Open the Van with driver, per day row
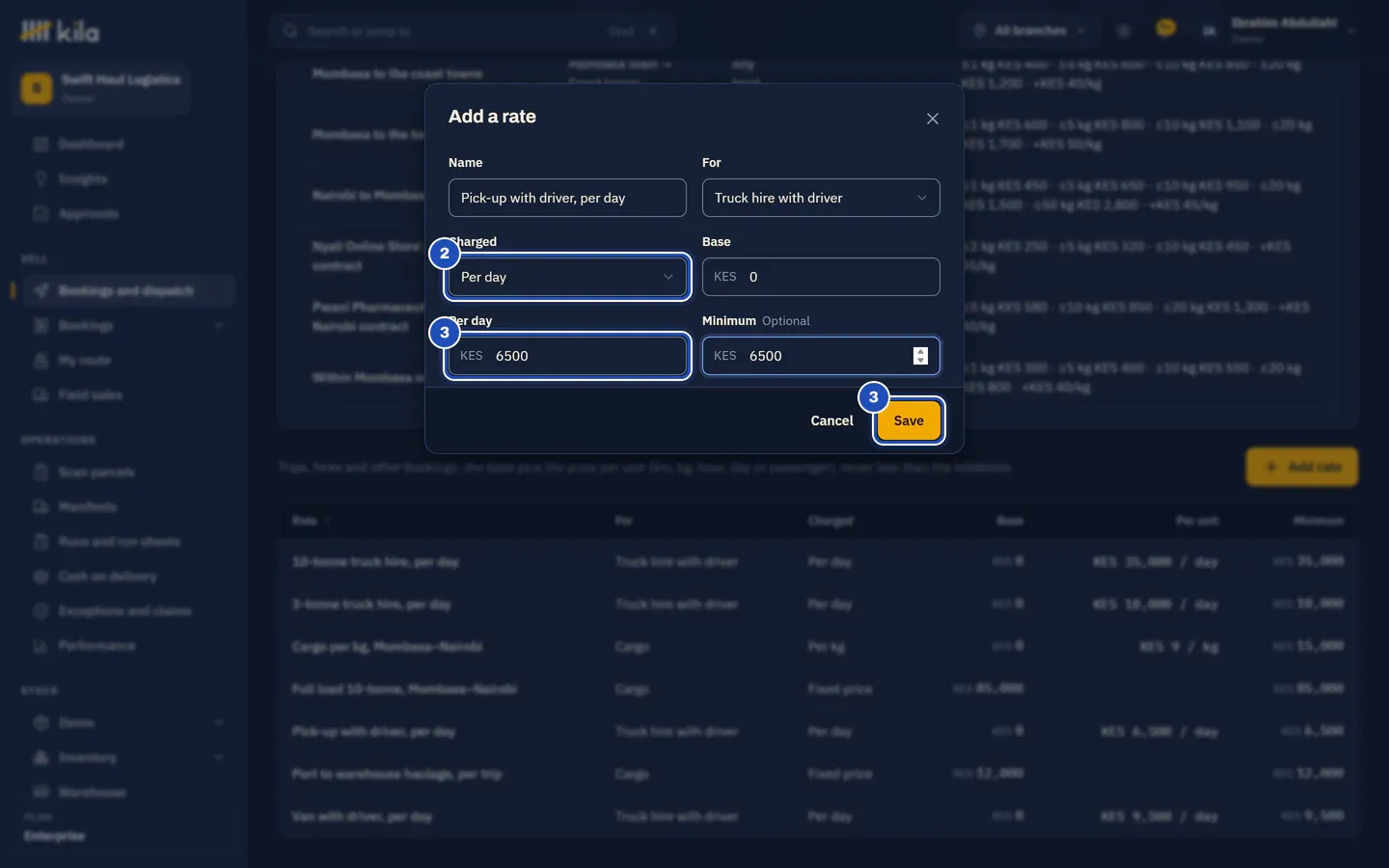The height and width of the screenshot is (868, 1389). (x=817, y=817)
